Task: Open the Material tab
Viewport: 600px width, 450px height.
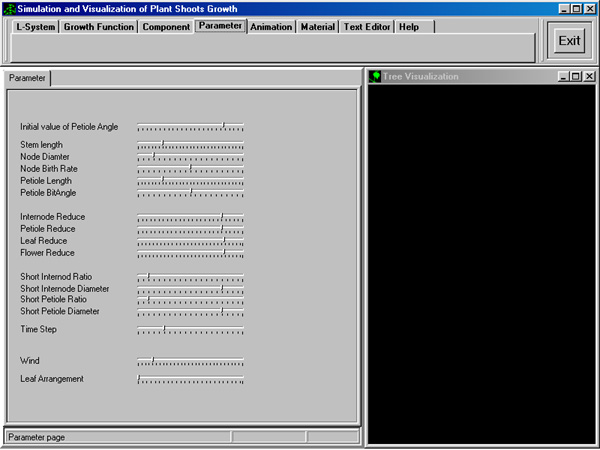Action: 318,27
